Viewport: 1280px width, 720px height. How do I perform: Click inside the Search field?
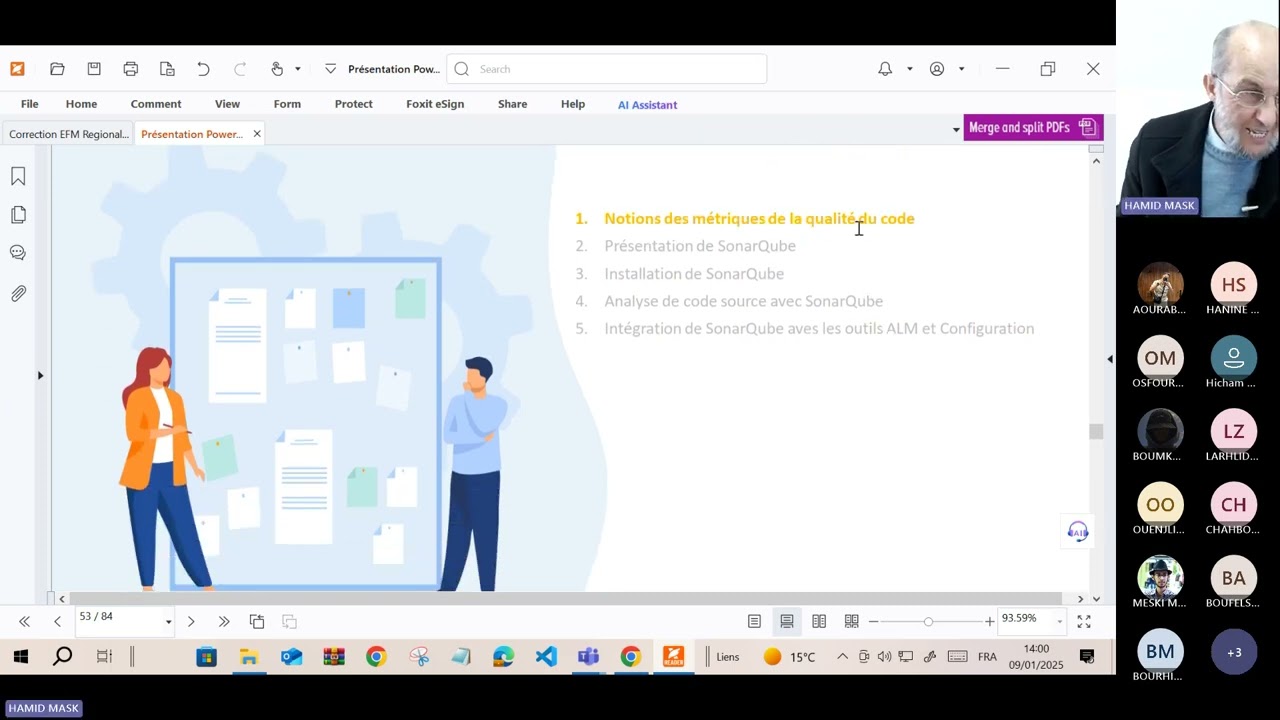[x=606, y=69]
